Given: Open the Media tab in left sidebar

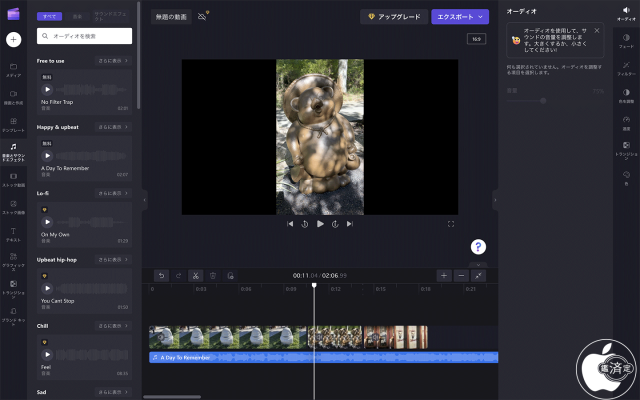Looking at the screenshot, I should pos(14,70).
